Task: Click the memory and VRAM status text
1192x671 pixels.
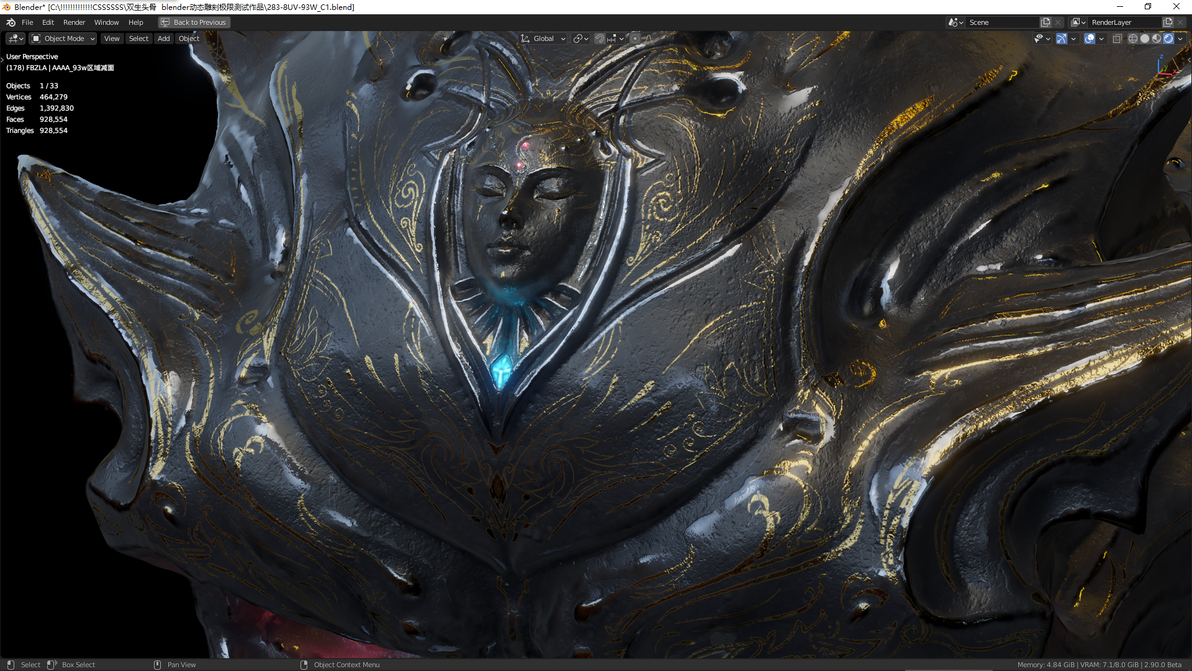Action: 1099,664
